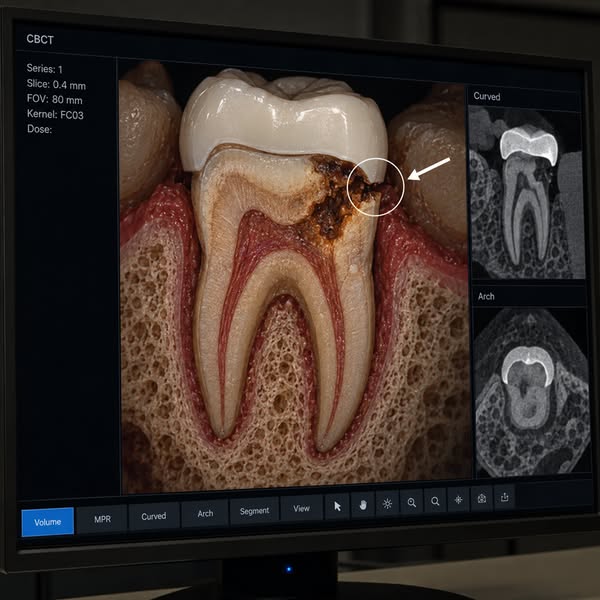Click the 'Series: 1' info line
600x600 pixels.
[44, 69]
